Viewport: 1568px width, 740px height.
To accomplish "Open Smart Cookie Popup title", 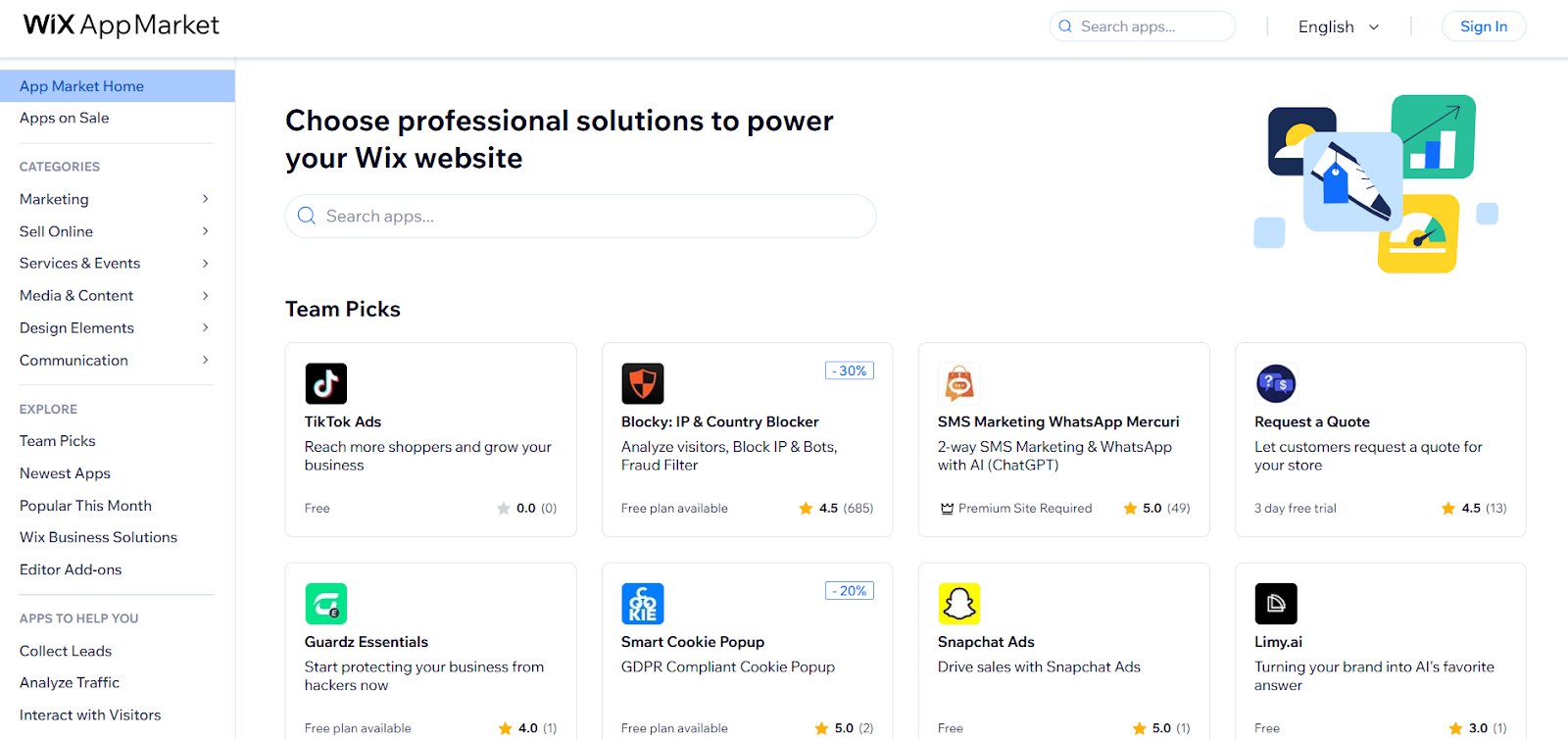I will (693, 642).
